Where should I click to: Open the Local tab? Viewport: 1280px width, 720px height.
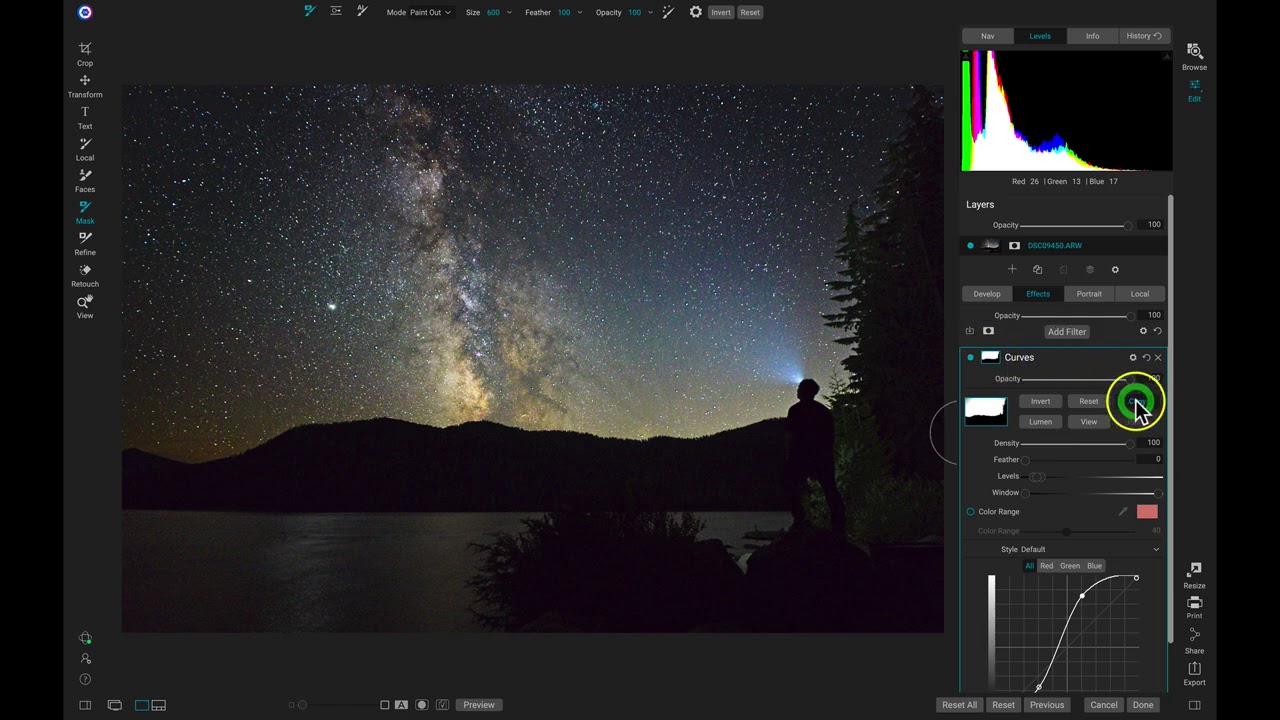coord(1140,294)
